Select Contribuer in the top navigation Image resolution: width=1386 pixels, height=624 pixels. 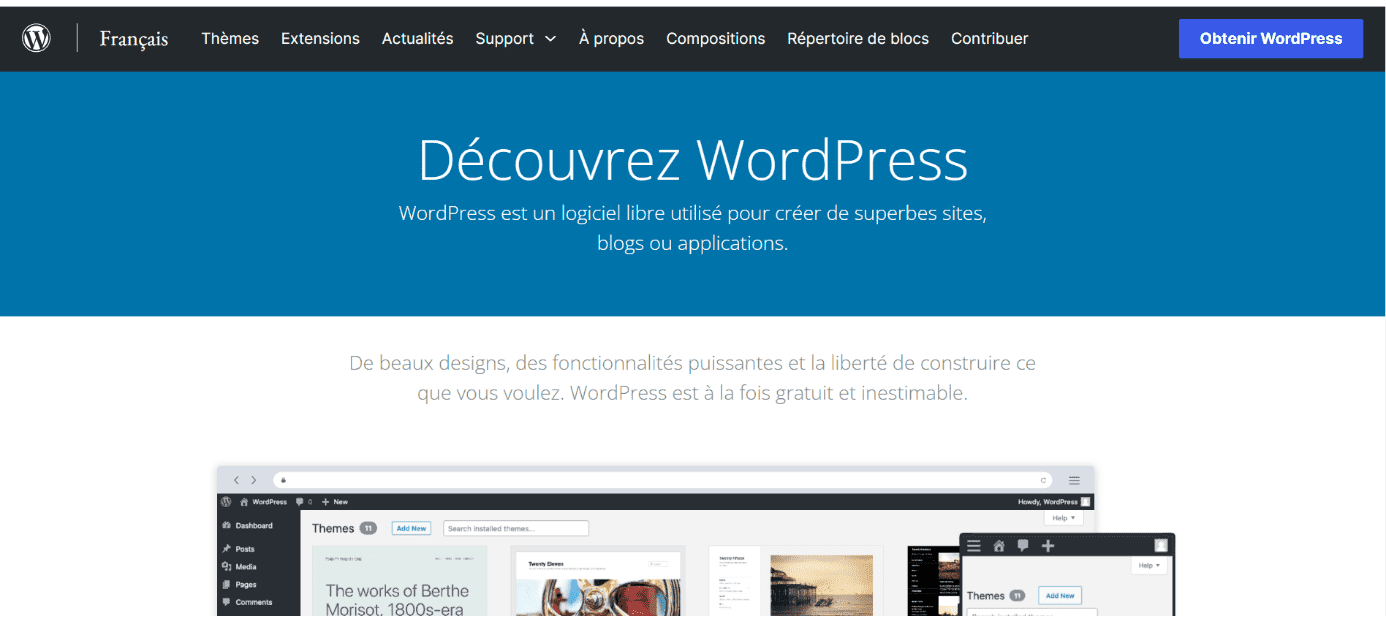coord(989,39)
